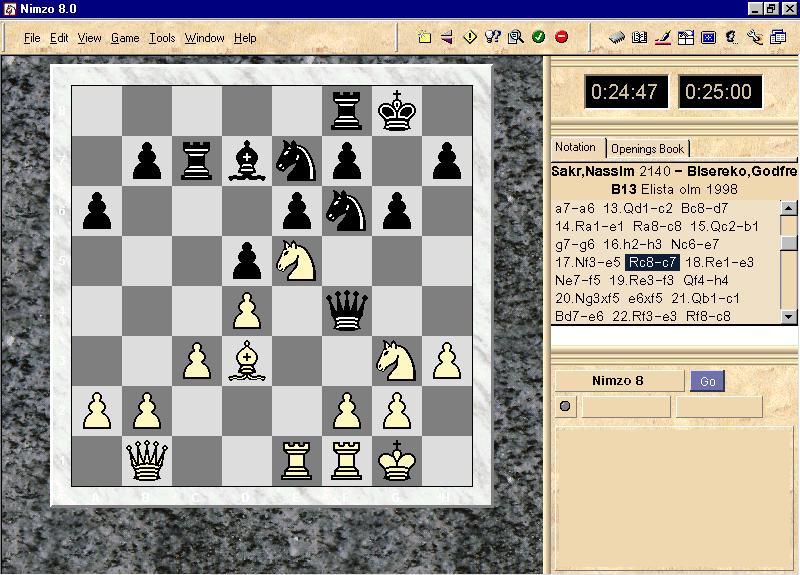Image resolution: width=800 pixels, height=575 pixels.
Task: Click the red stop icon
Action: [x=561, y=38]
